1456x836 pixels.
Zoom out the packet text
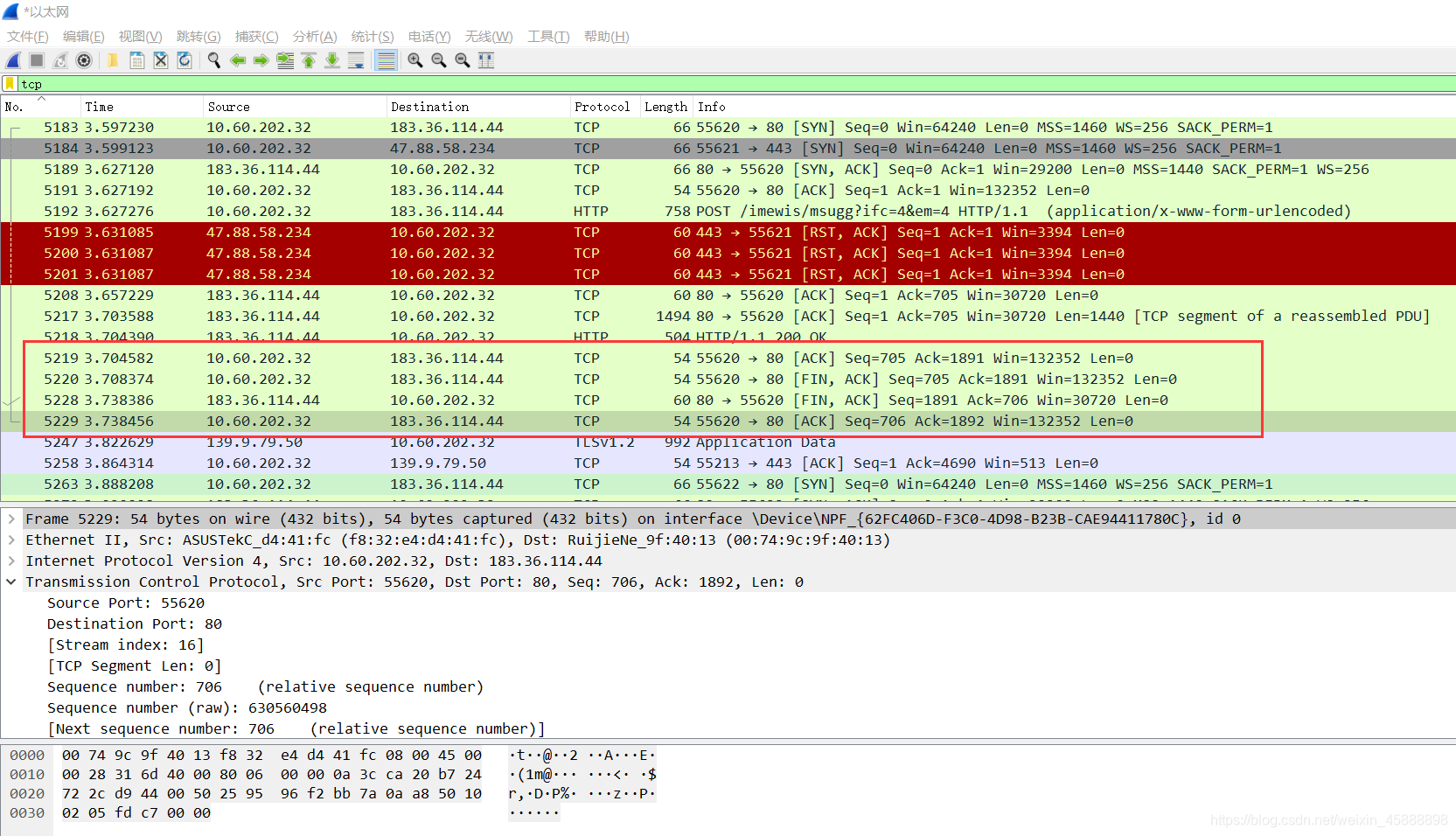click(x=439, y=60)
